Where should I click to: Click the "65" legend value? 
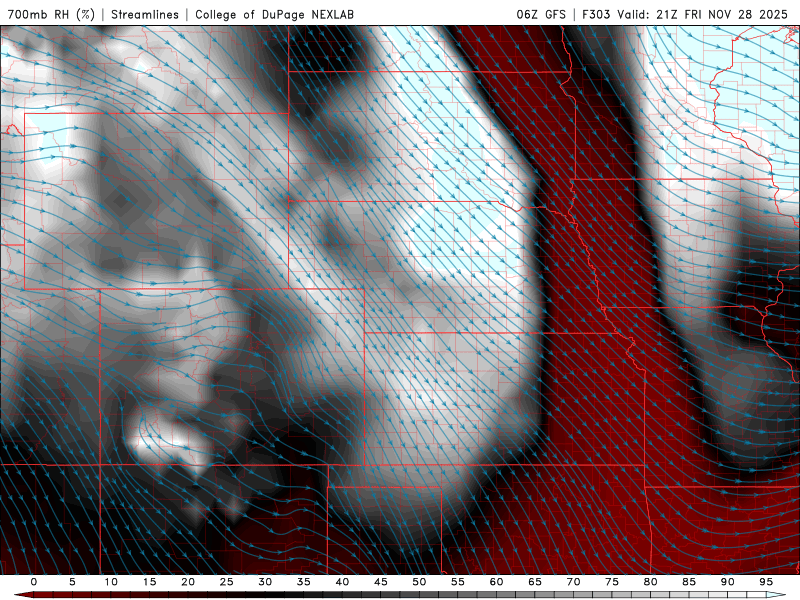pyautogui.click(x=535, y=582)
